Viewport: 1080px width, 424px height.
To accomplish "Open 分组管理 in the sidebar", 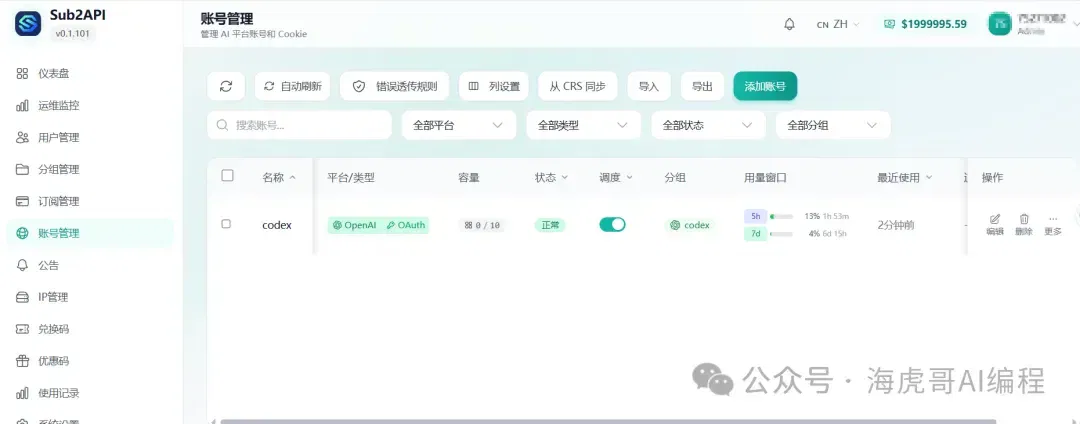I will [x=90, y=169].
